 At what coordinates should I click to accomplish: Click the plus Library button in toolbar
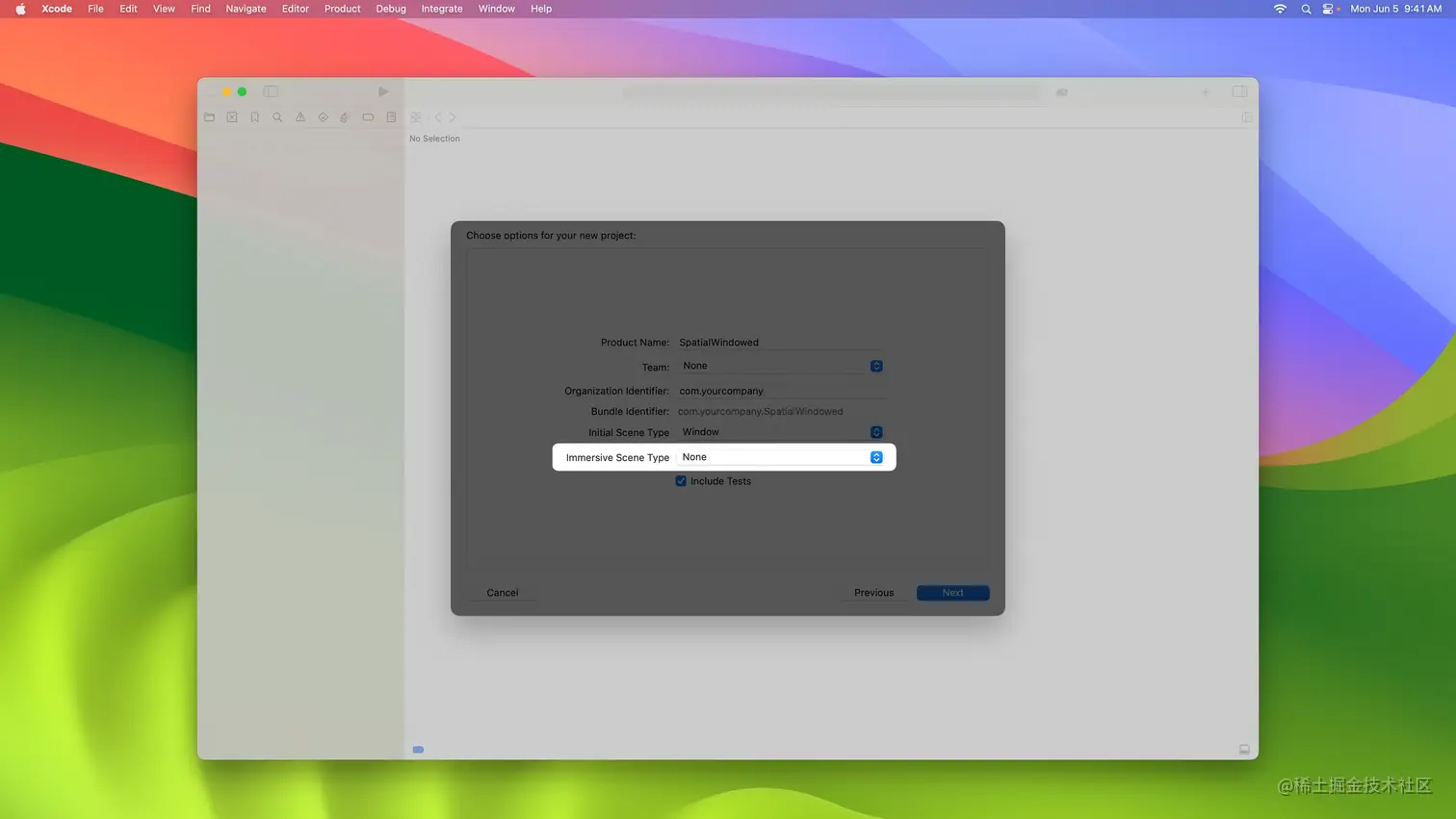point(1206,92)
